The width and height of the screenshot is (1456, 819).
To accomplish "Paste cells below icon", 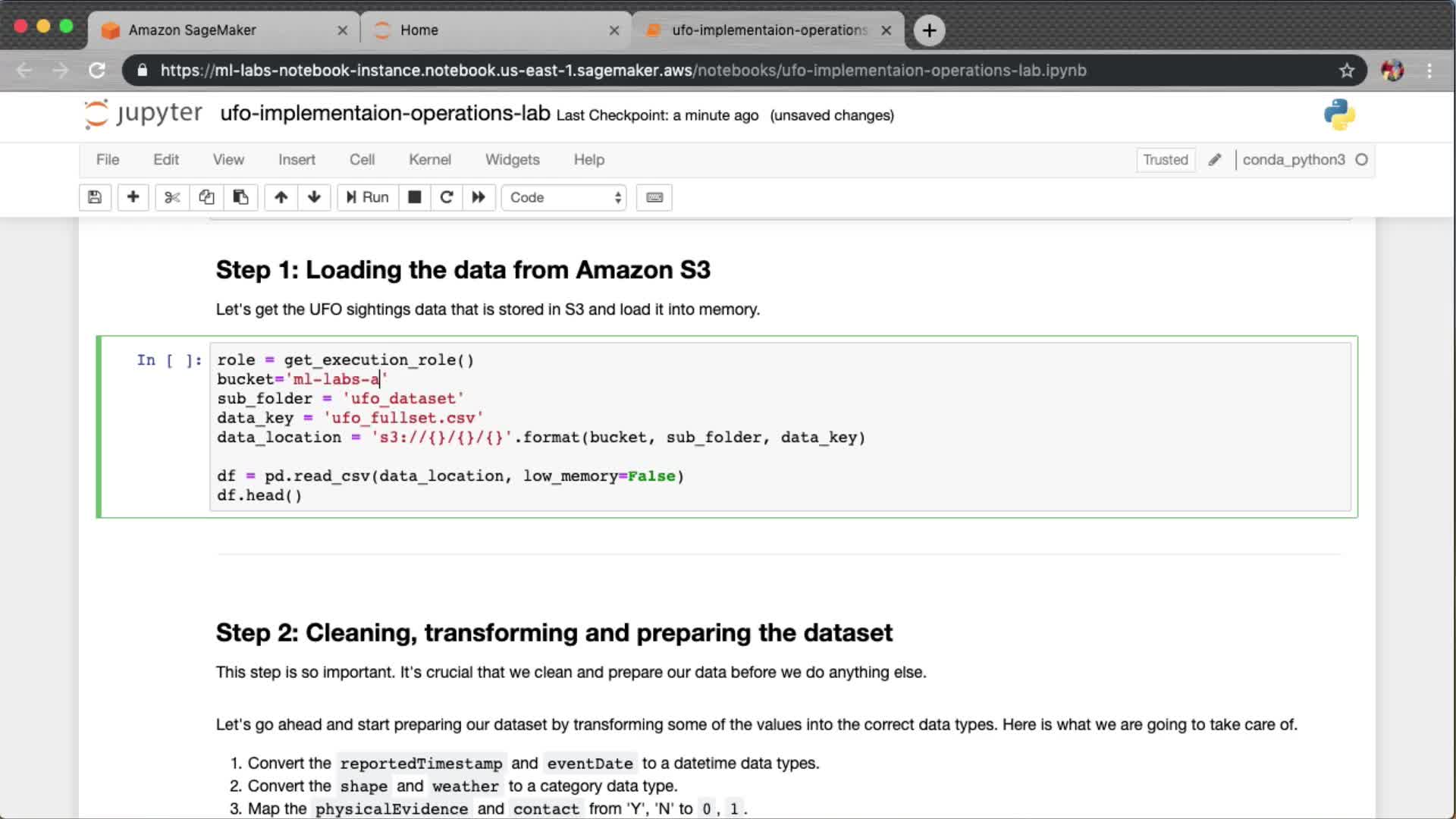I will click(240, 197).
